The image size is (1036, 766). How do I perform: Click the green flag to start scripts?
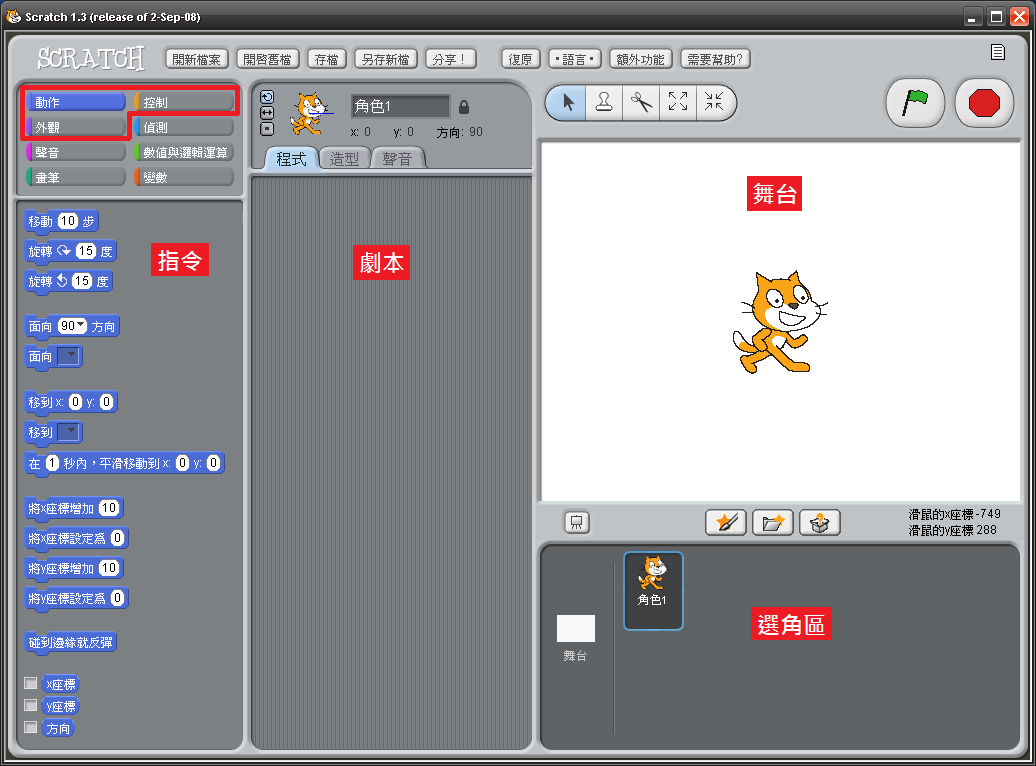915,103
